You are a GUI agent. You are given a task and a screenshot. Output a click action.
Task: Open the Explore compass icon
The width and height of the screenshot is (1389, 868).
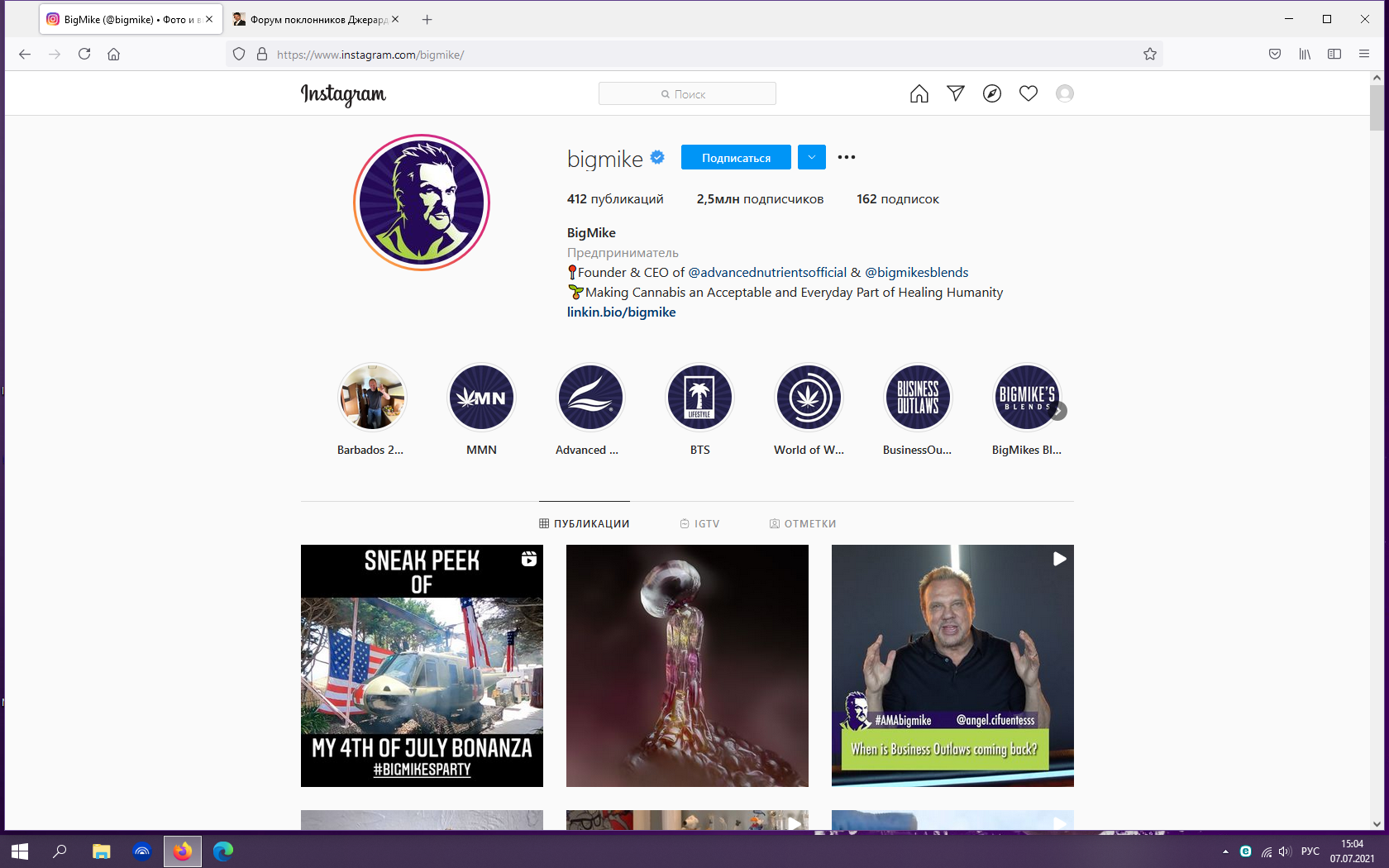tap(991, 93)
